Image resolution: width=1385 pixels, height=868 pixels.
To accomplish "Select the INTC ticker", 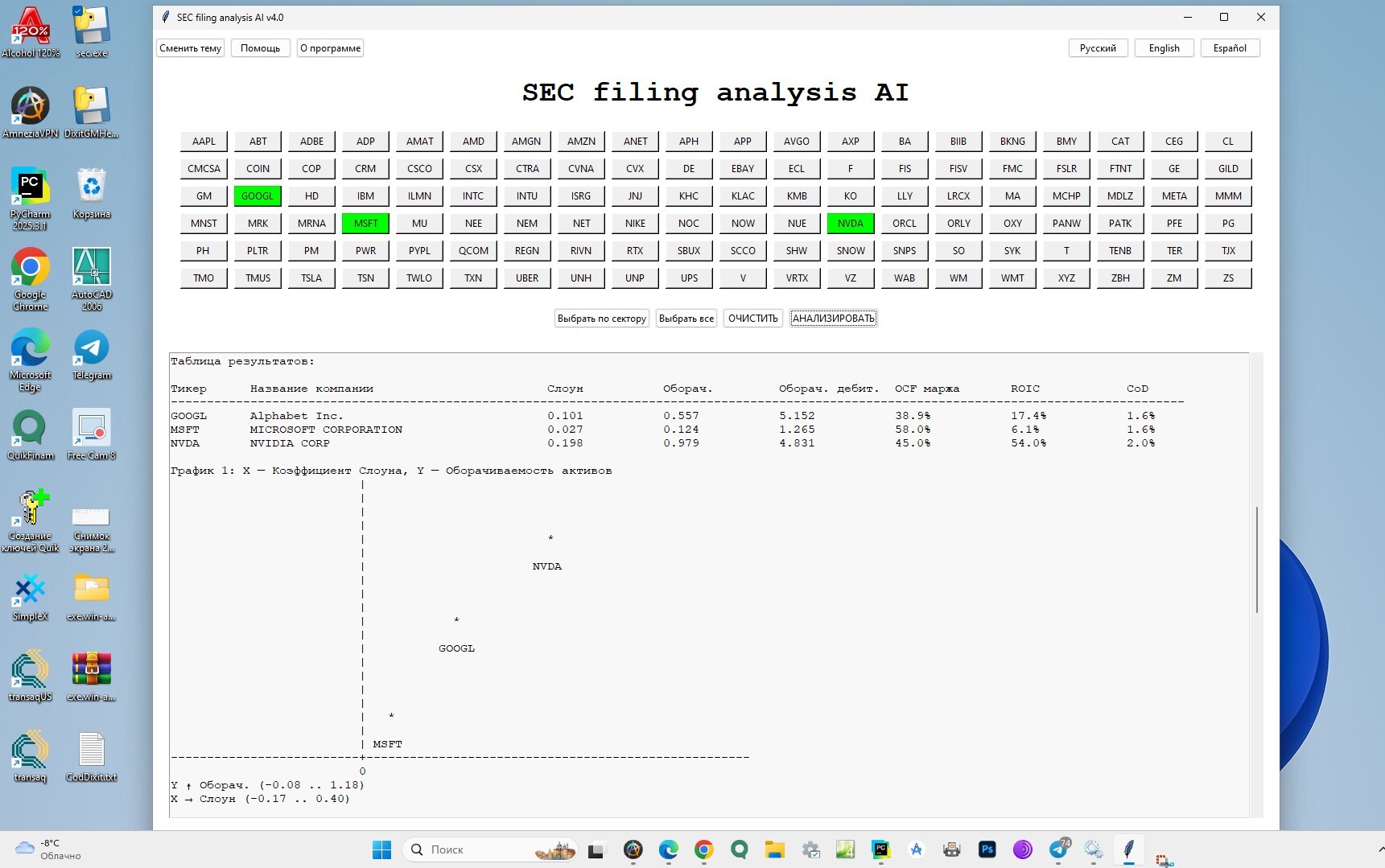I will 473,195.
